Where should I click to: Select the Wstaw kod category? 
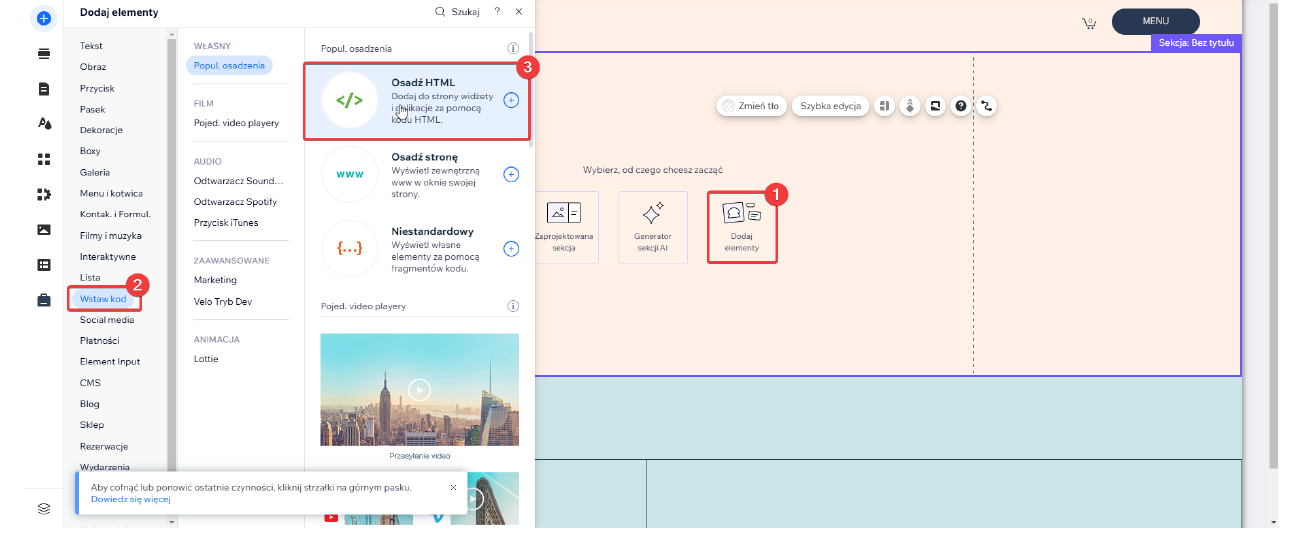click(x=104, y=299)
